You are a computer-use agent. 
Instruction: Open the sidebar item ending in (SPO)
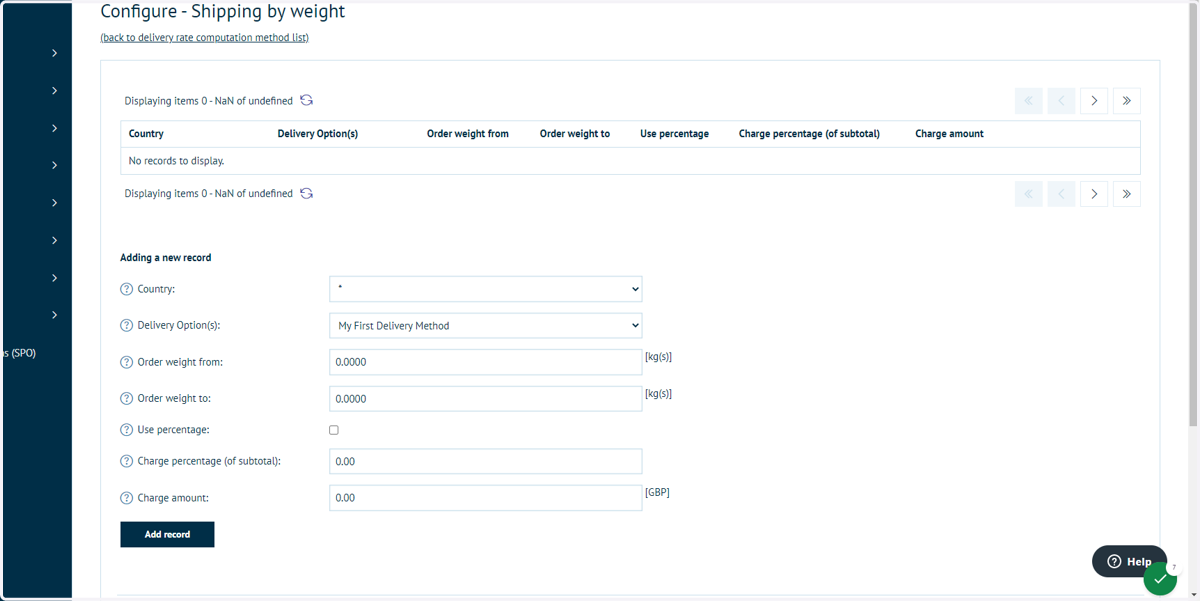[19, 353]
